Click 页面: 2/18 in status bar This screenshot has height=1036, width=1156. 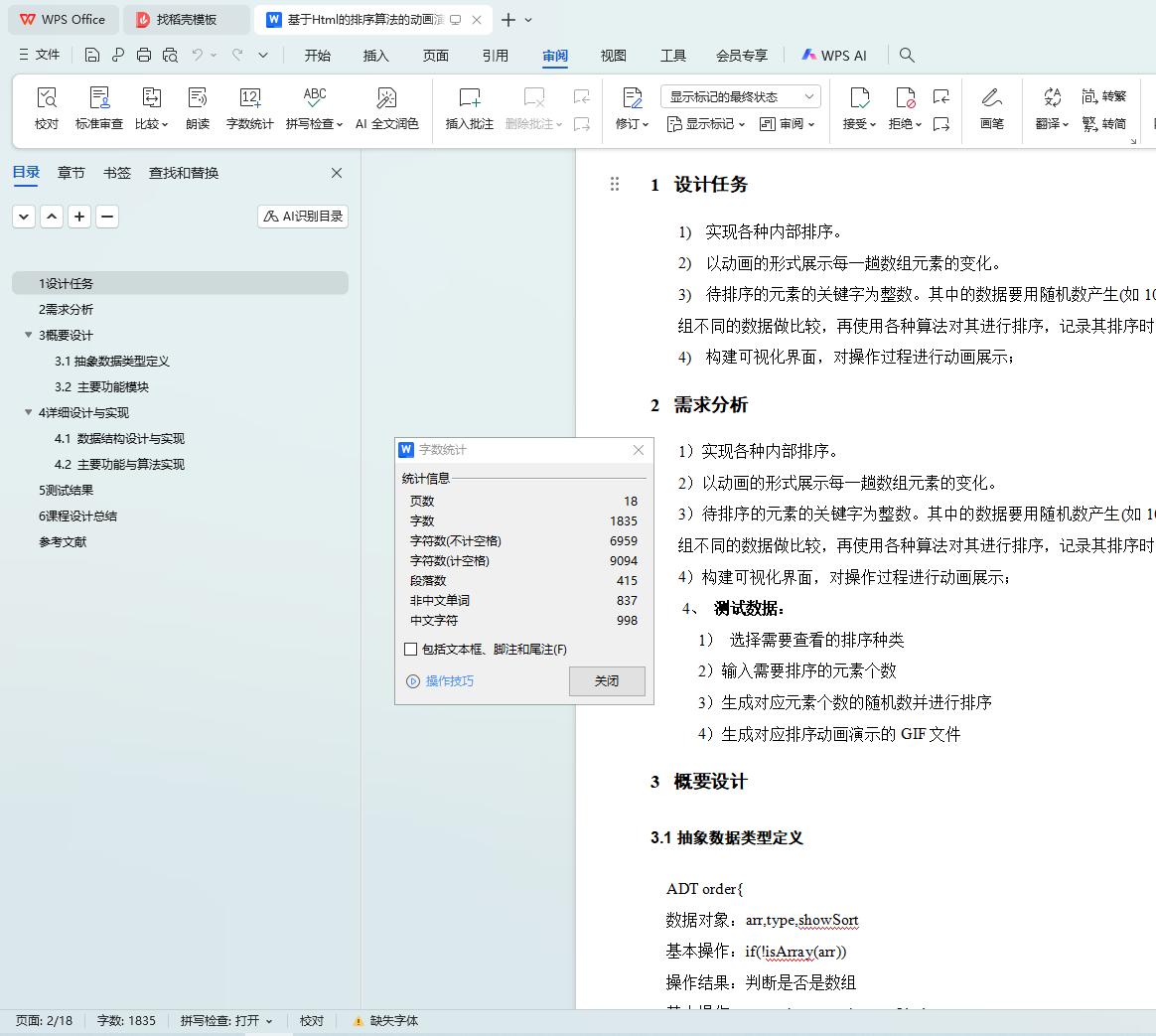click(x=45, y=1020)
